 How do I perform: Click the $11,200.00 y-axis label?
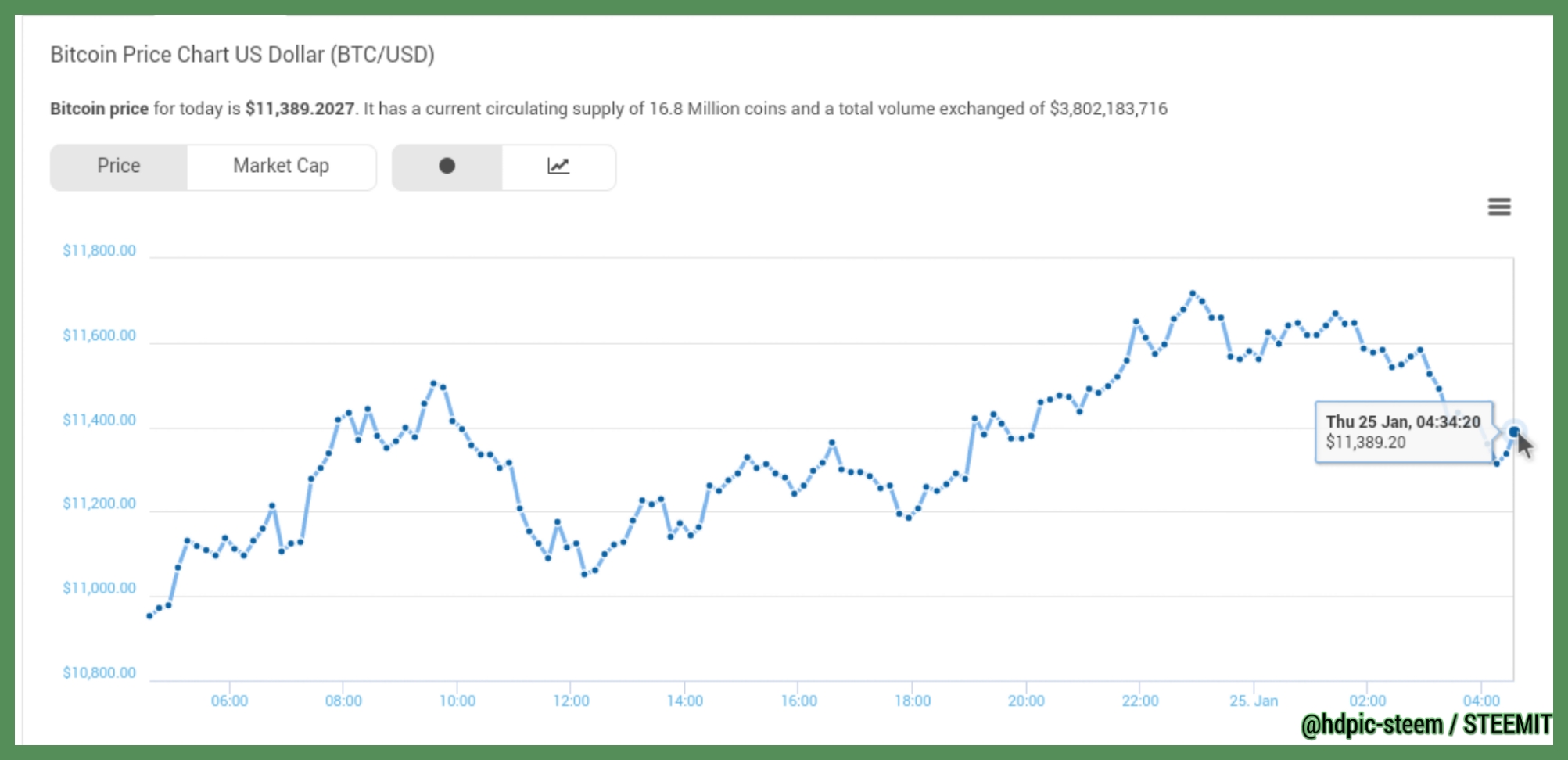tap(99, 504)
